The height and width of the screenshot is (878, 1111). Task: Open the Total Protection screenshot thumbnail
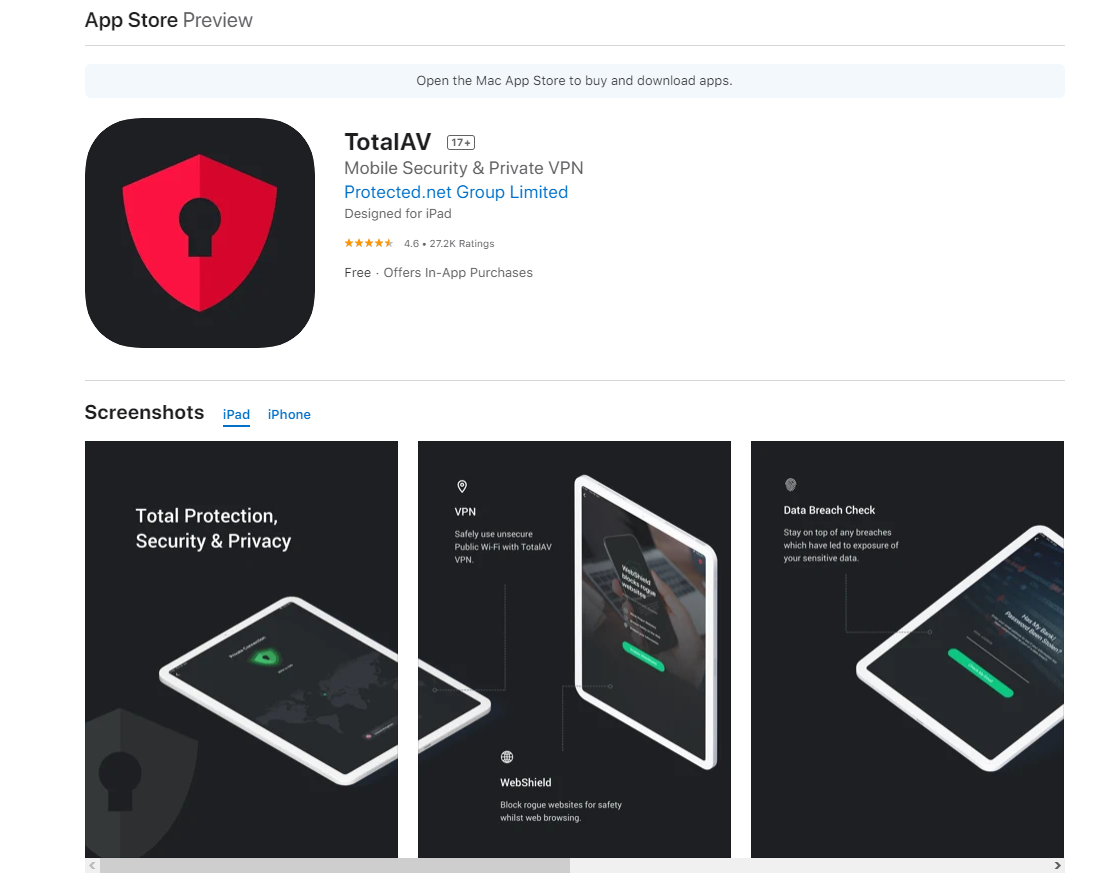pos(242,649)
